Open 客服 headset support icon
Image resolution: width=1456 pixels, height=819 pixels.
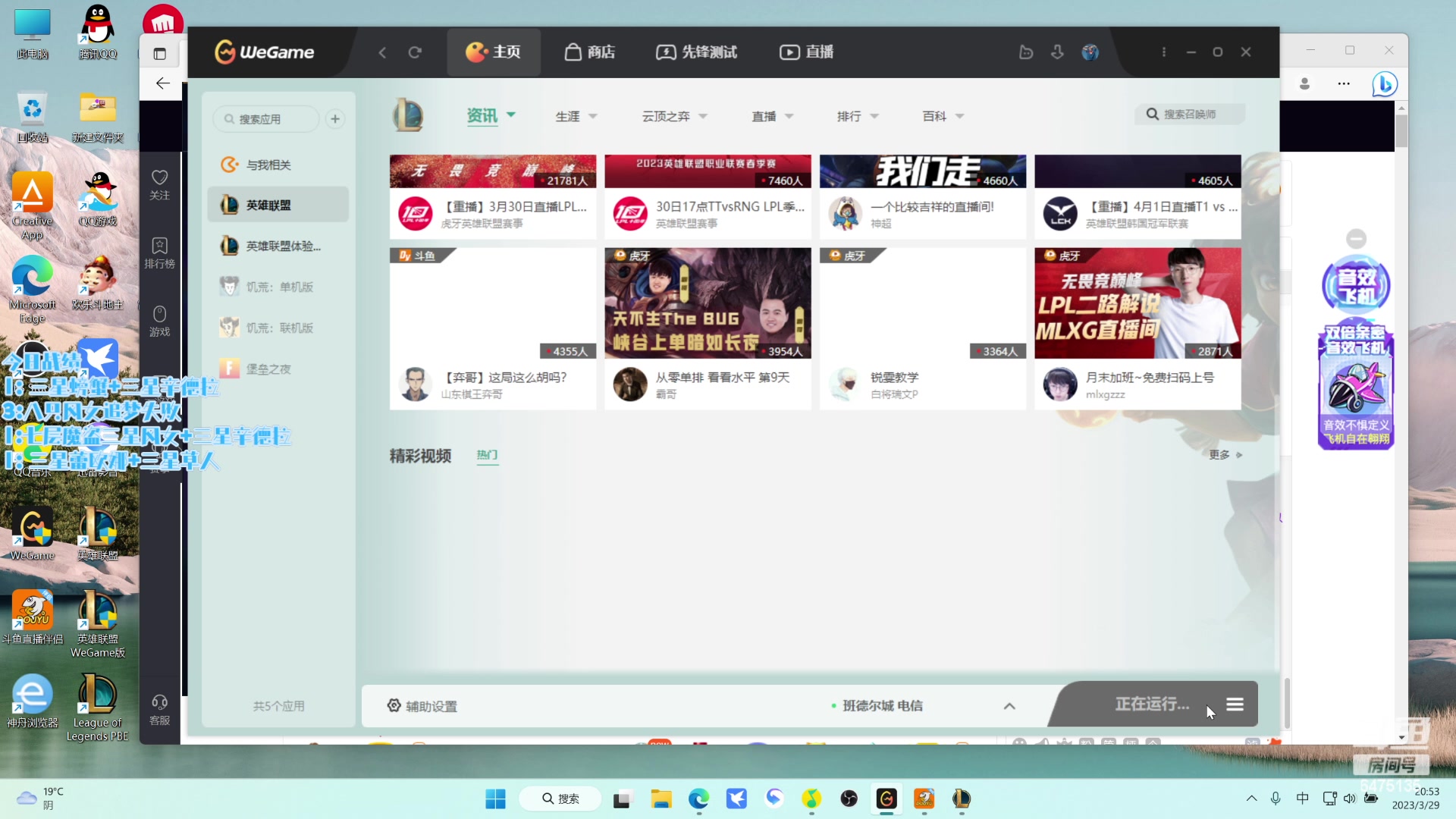(x=159, y=710)
